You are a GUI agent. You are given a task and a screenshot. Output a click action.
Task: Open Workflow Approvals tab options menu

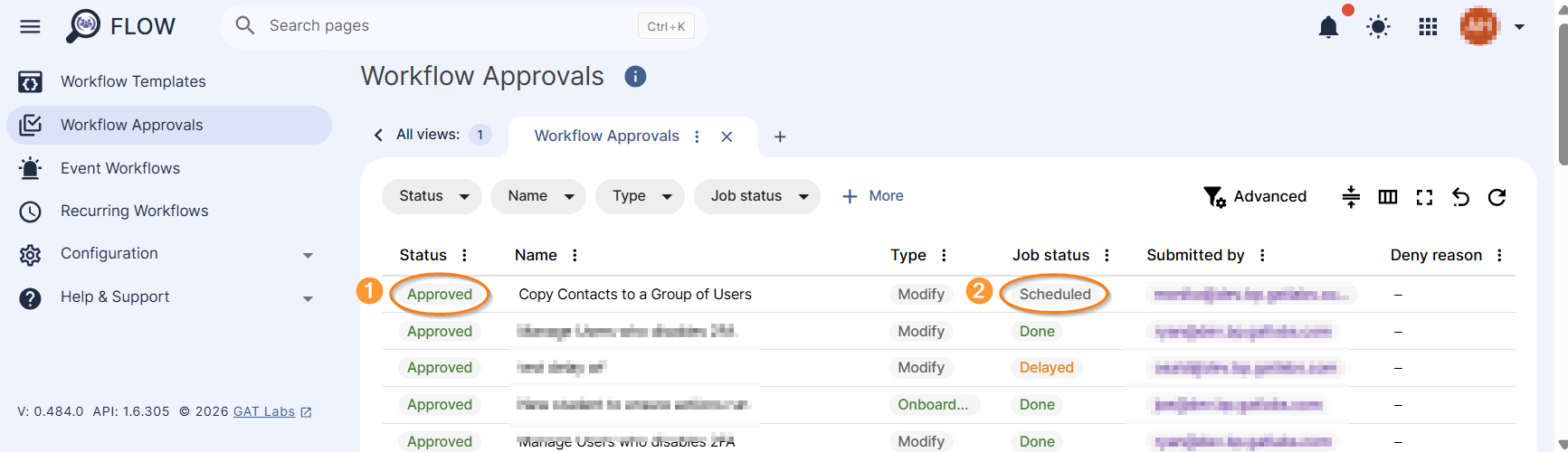tap(697, 137)
